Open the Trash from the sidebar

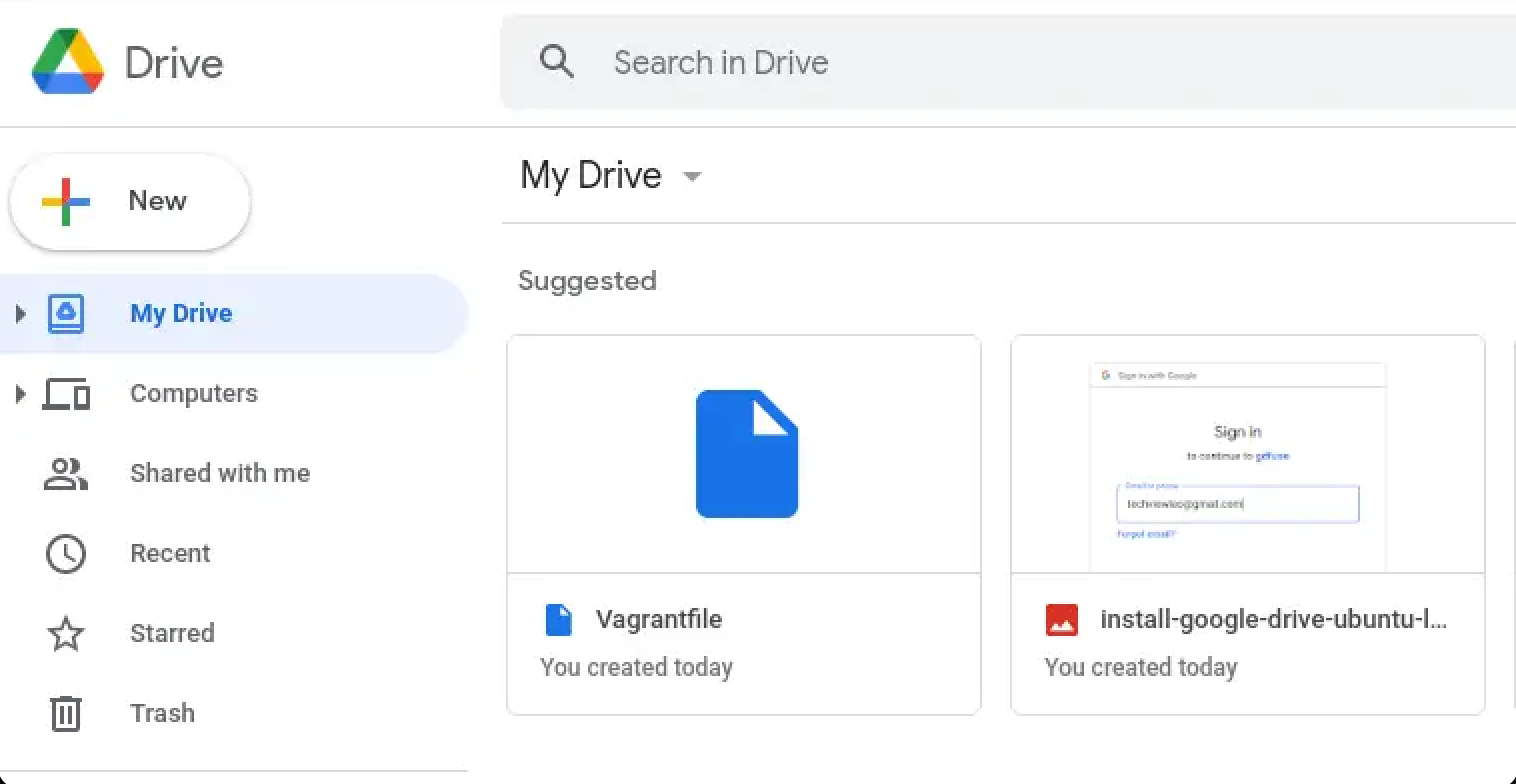click(162, 713)
